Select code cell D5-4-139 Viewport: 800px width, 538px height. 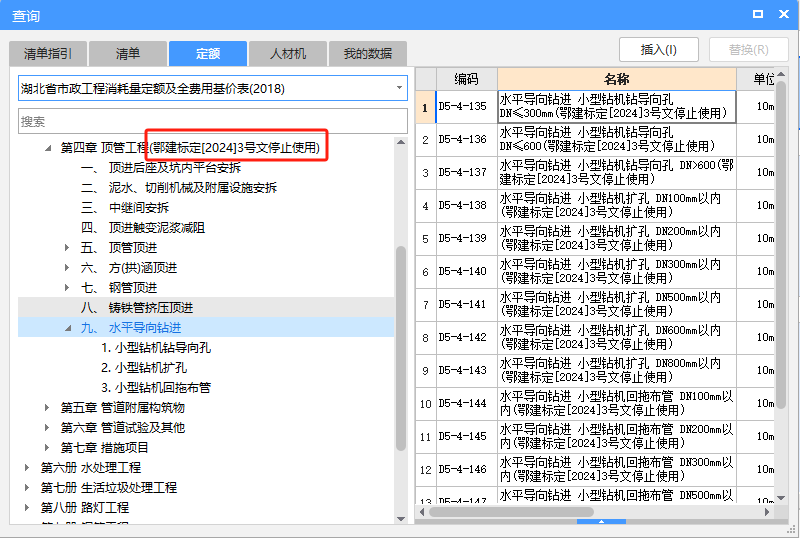click(x=466, y=238)
